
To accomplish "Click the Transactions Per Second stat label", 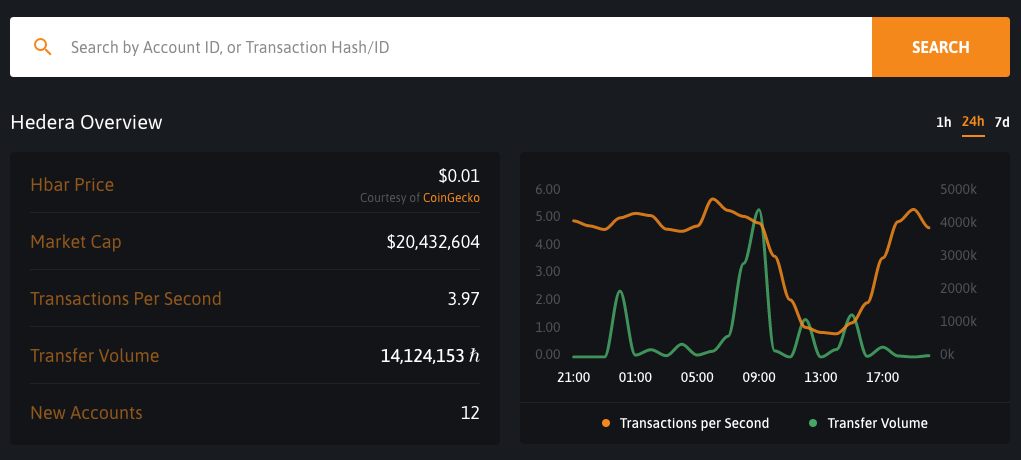I will click(x=126, y=299).
